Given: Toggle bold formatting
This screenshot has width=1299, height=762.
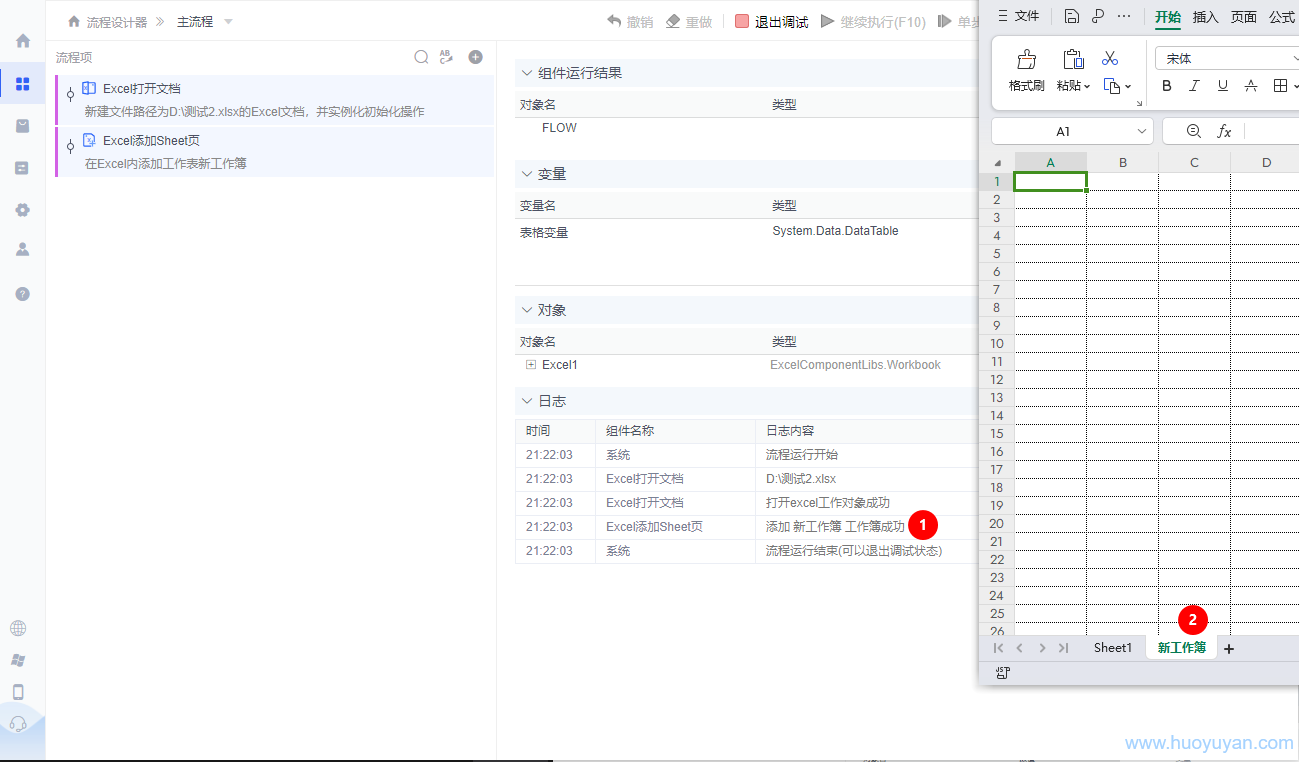Looking at the screenshot, I should click(x=1166, y=86).
